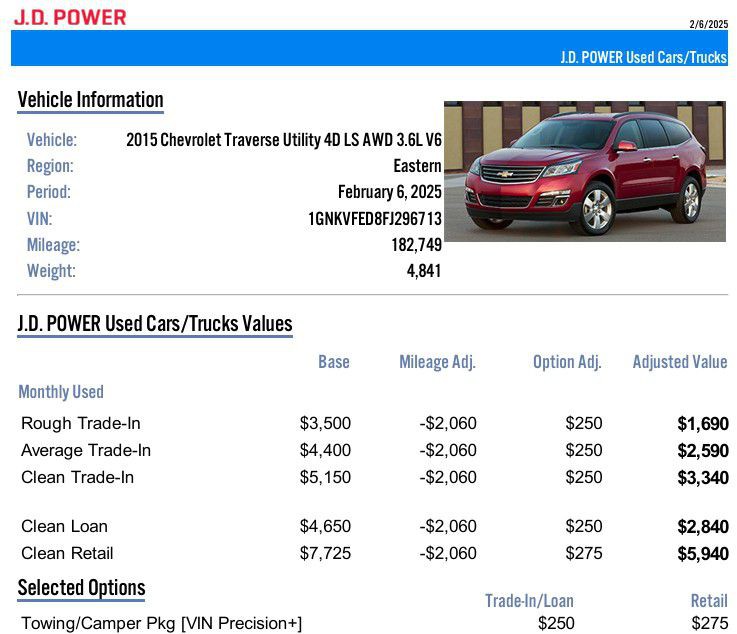Click Clean Trade-In adjusted value $3,340
737x634 pixels.
pos(703,478)
